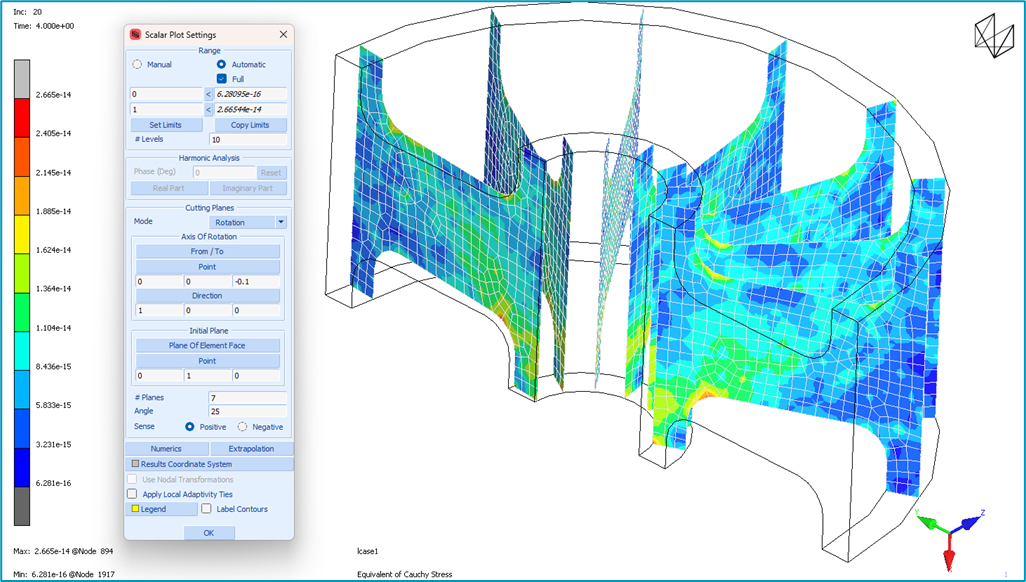Close the Scalar Plot Settings dialog

(283, 35)
